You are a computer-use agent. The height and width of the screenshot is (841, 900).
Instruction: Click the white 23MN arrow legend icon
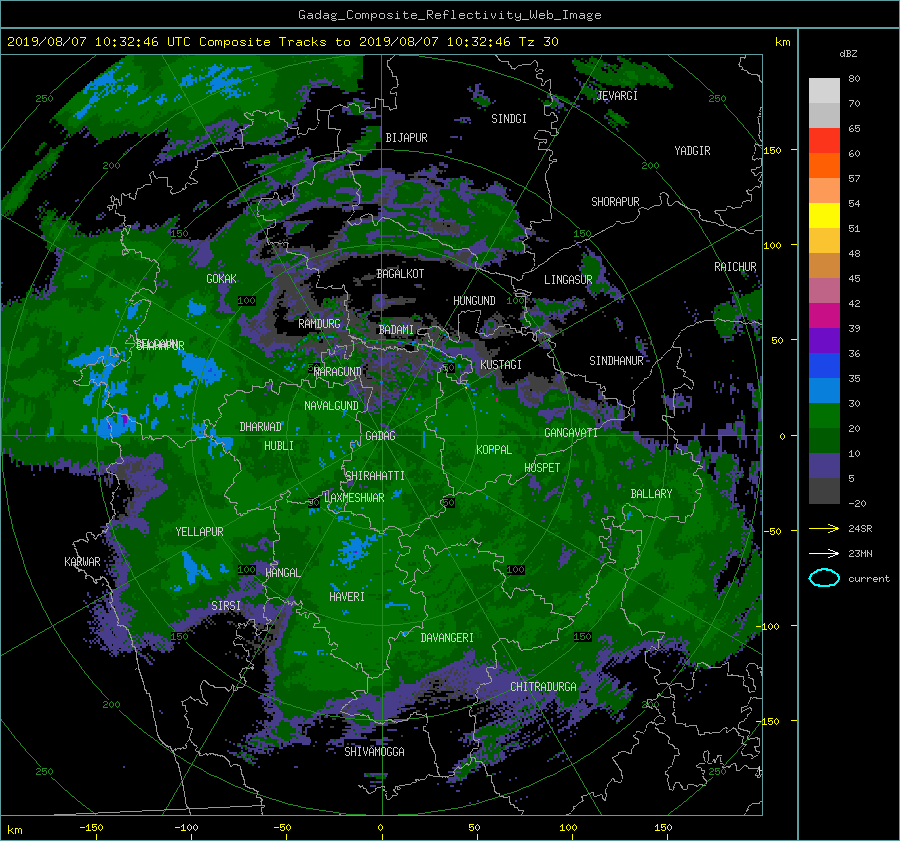(x=824, y=553)
